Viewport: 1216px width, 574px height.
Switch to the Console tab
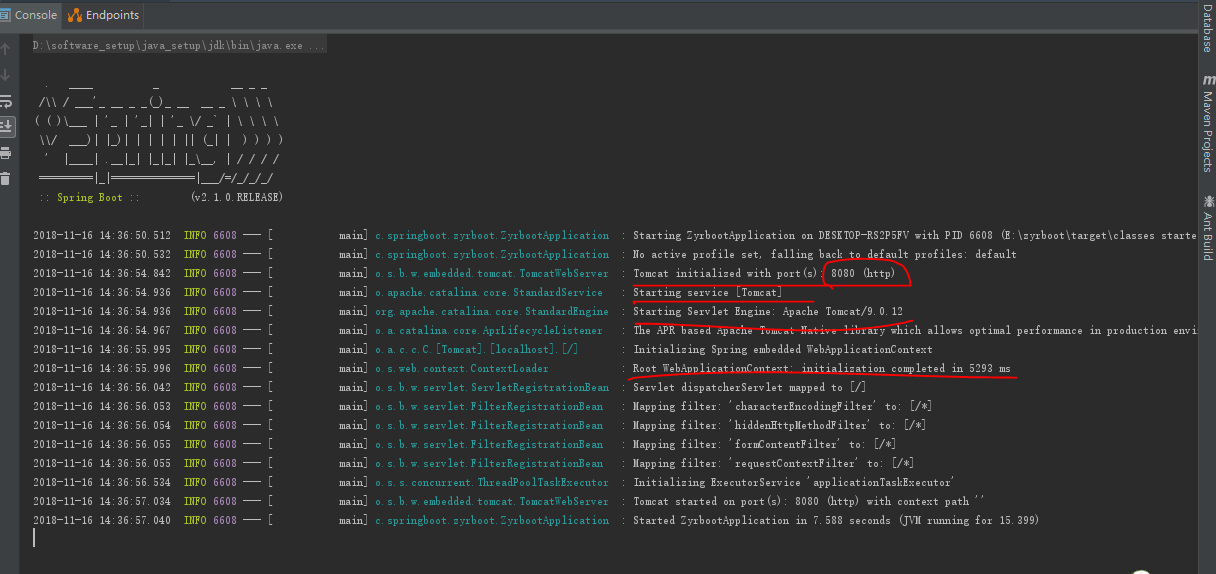29,15
